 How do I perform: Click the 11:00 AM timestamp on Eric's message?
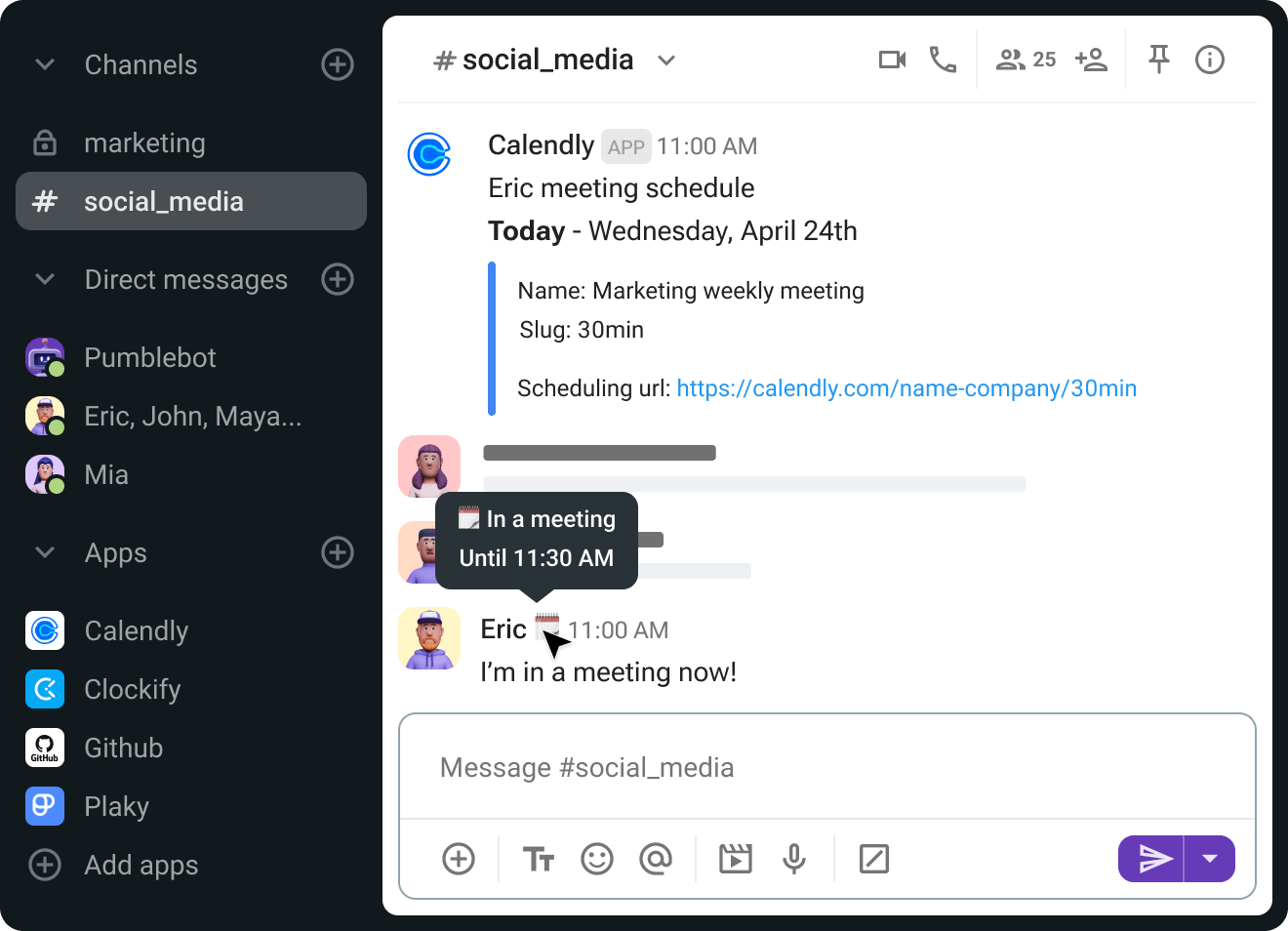pyautogui.click(x=619, y=630)
